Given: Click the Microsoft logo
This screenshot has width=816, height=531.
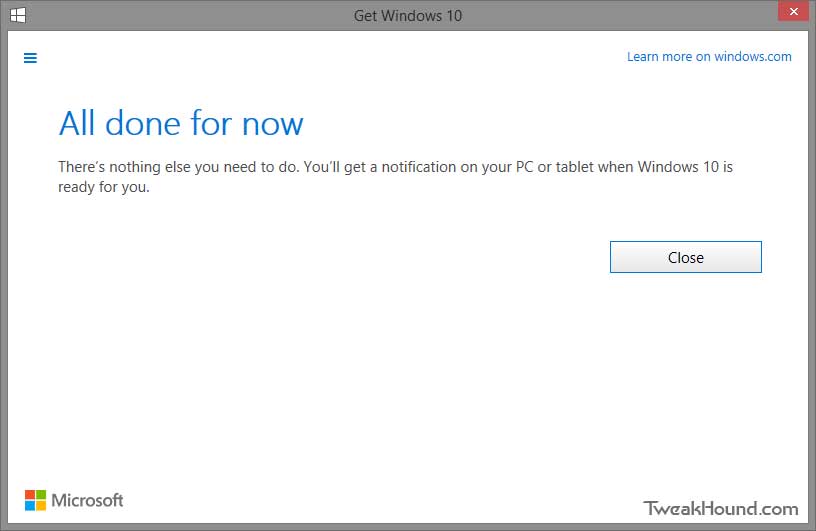Looking at the screenshot, I should click(74, 500).
